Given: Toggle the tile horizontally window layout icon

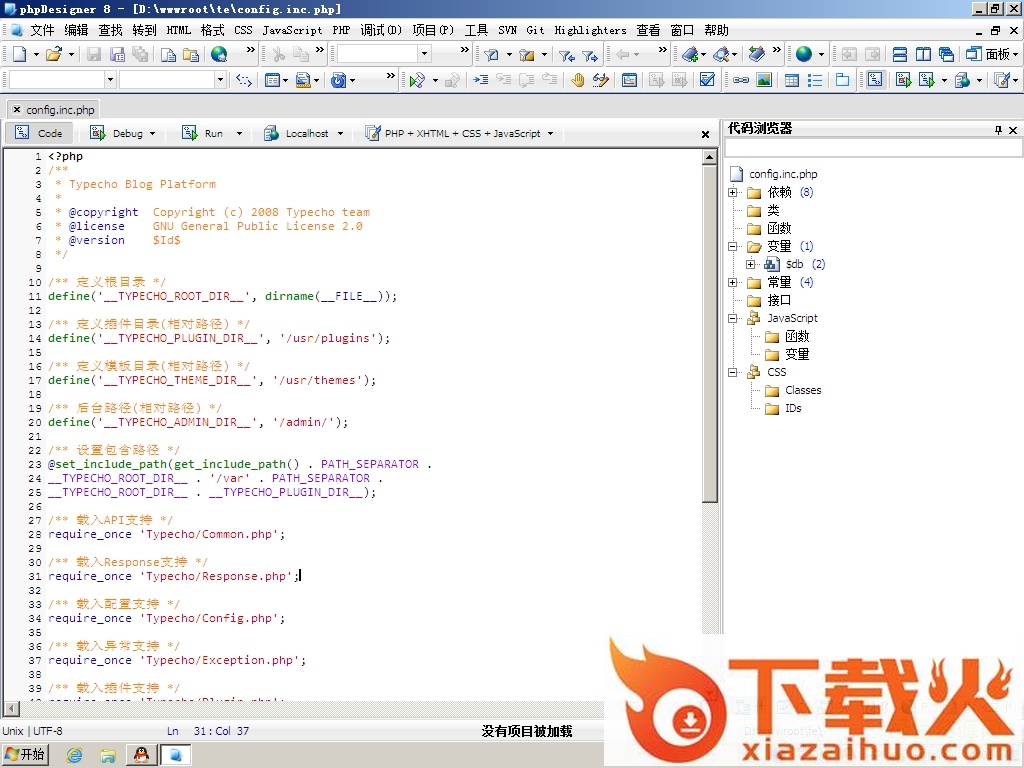Looking at the screenshot, I should click(899, 54).
